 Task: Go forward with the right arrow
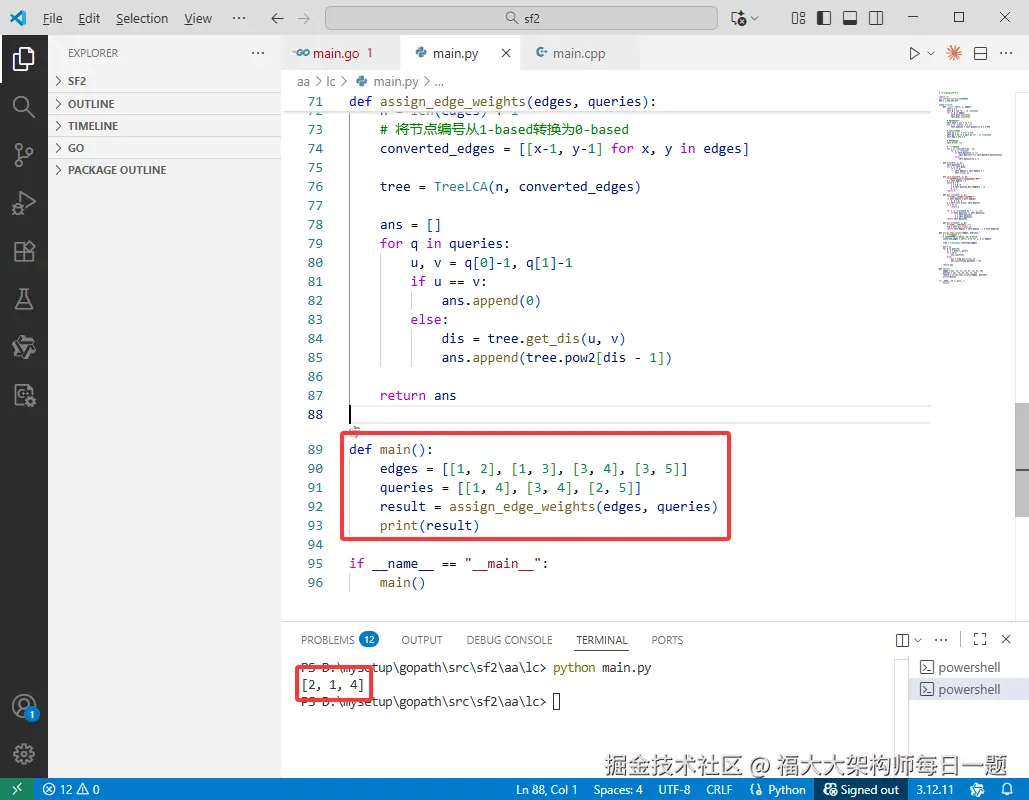click(303, 18)
